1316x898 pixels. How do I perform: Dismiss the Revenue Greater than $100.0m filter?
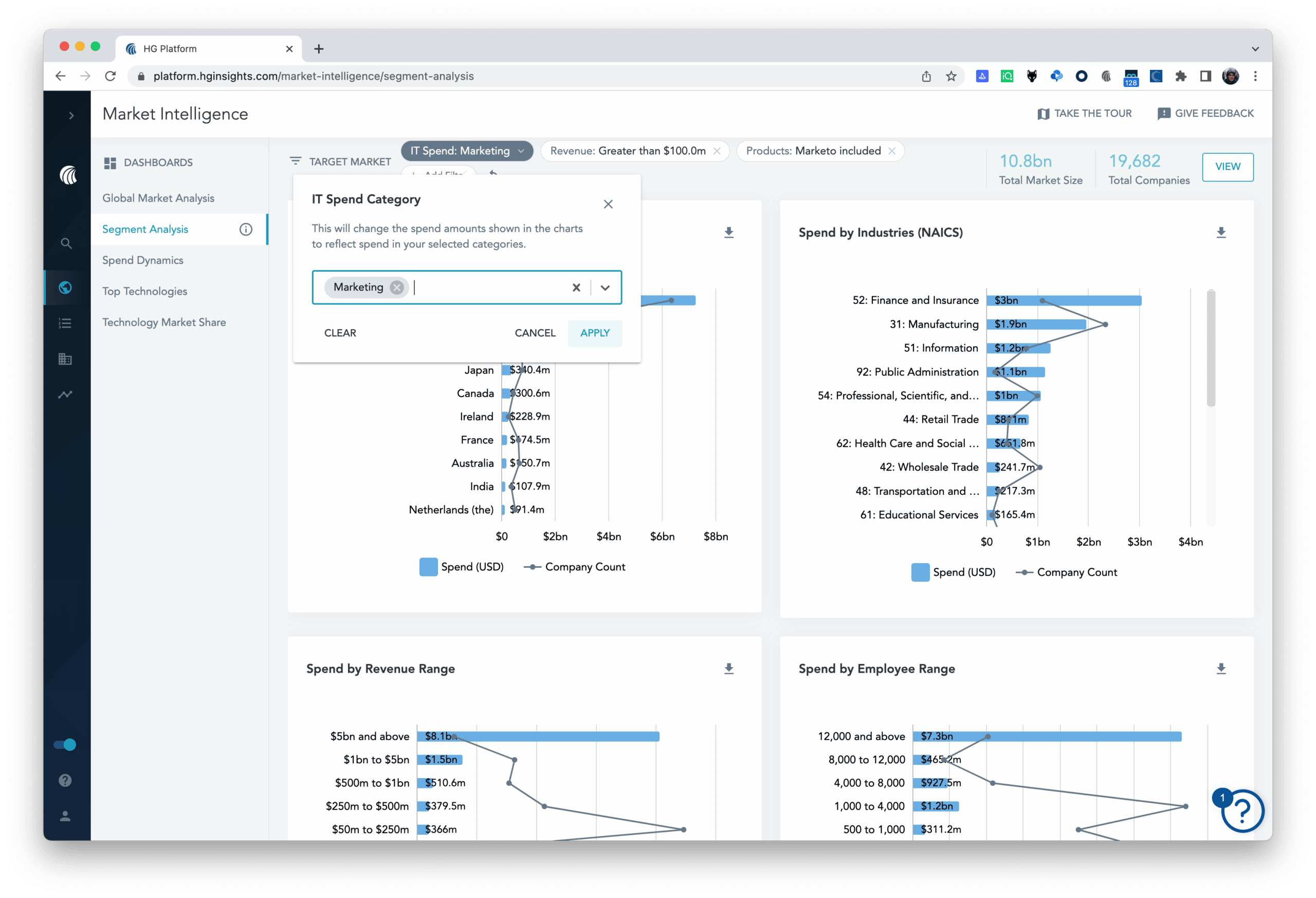pyautogui.click(x=717, y=151)
